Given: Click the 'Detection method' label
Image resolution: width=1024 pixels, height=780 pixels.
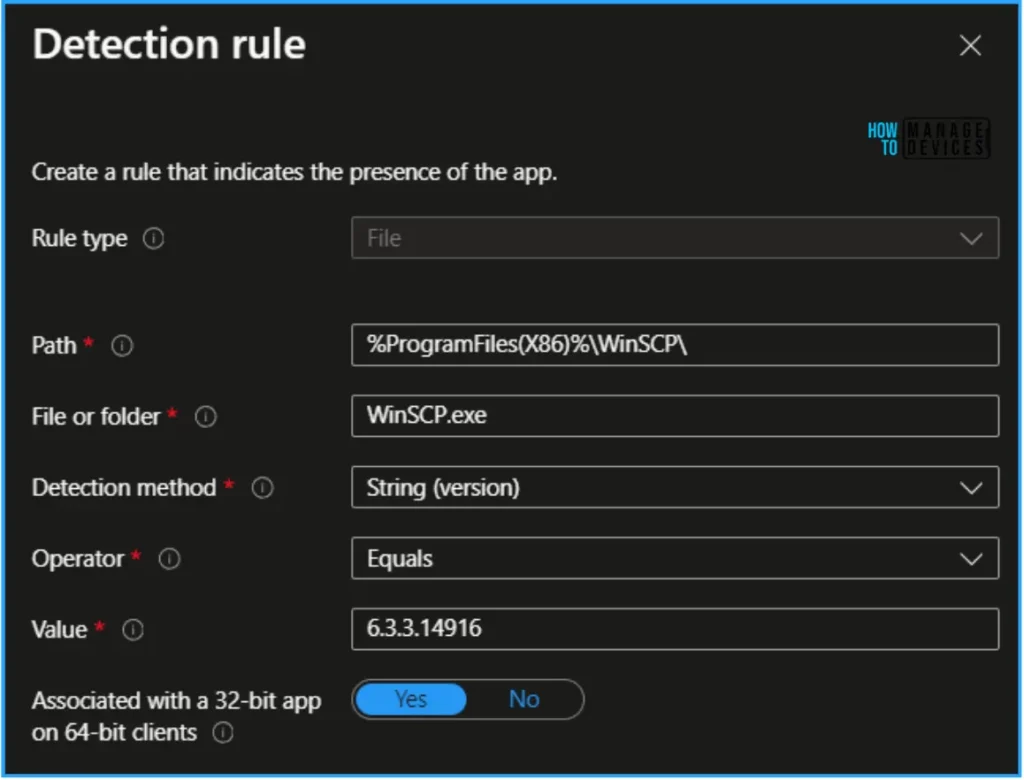Looking at the screenshot, I should tap(124, 488).
